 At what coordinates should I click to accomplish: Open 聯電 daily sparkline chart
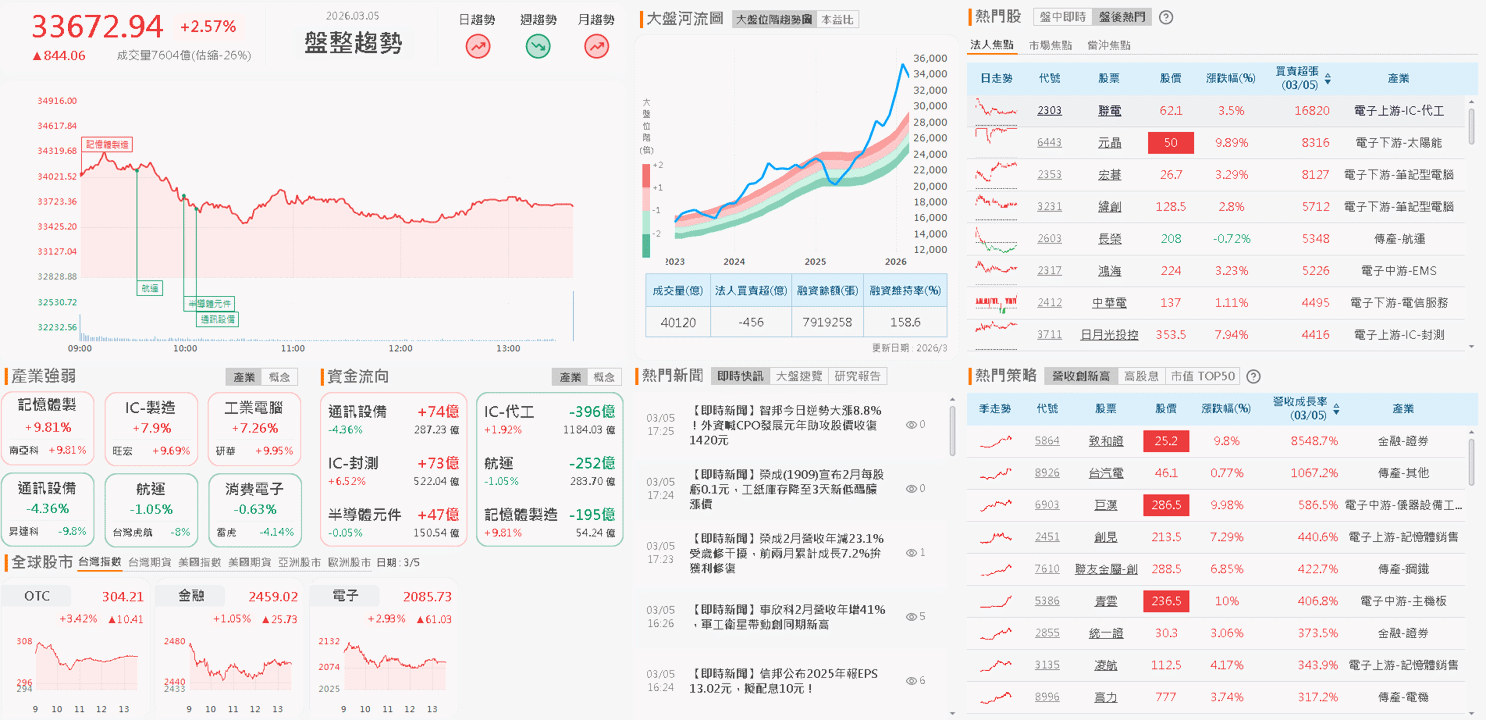coord(996,110)
